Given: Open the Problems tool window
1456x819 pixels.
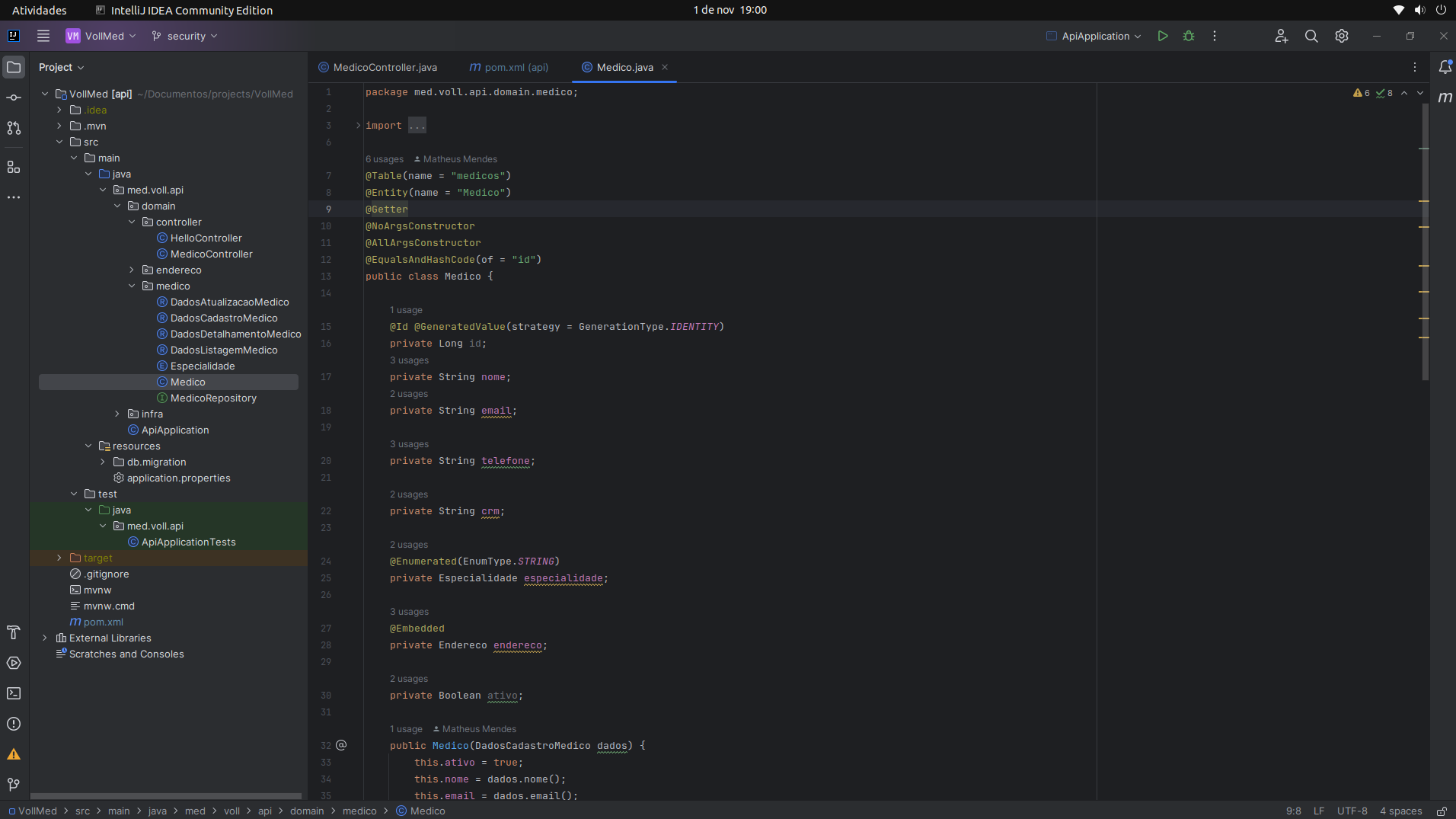Looking at the screenshot, I should pos(14,724).
